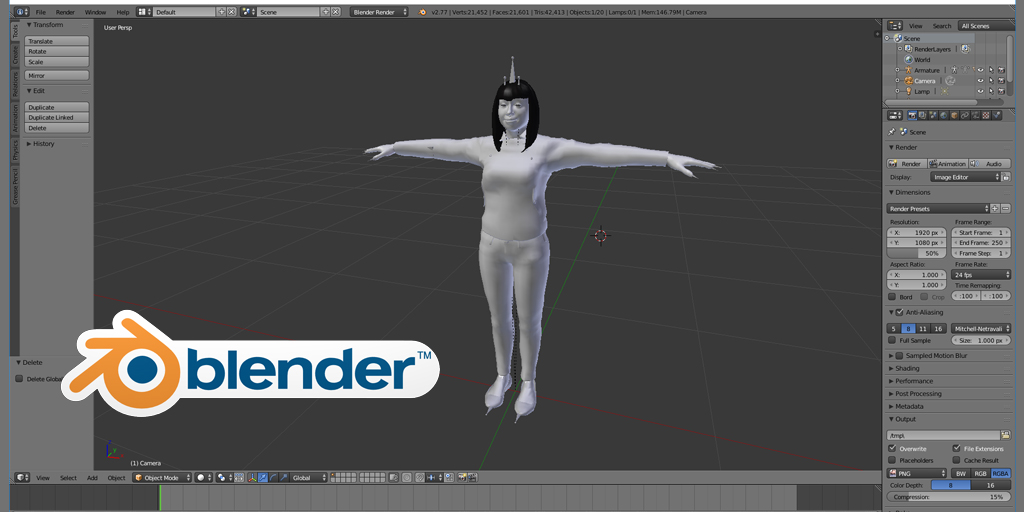1024x512 pixels.
Task: Open the Add menu in viewport header
Action: [x=92, y=477]
